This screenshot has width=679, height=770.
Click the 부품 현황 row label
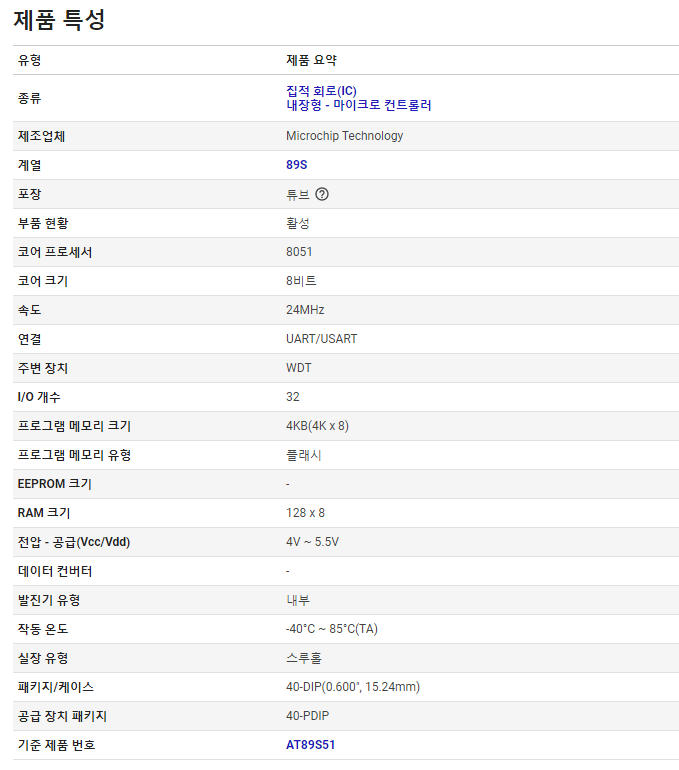tap(43, 223)
